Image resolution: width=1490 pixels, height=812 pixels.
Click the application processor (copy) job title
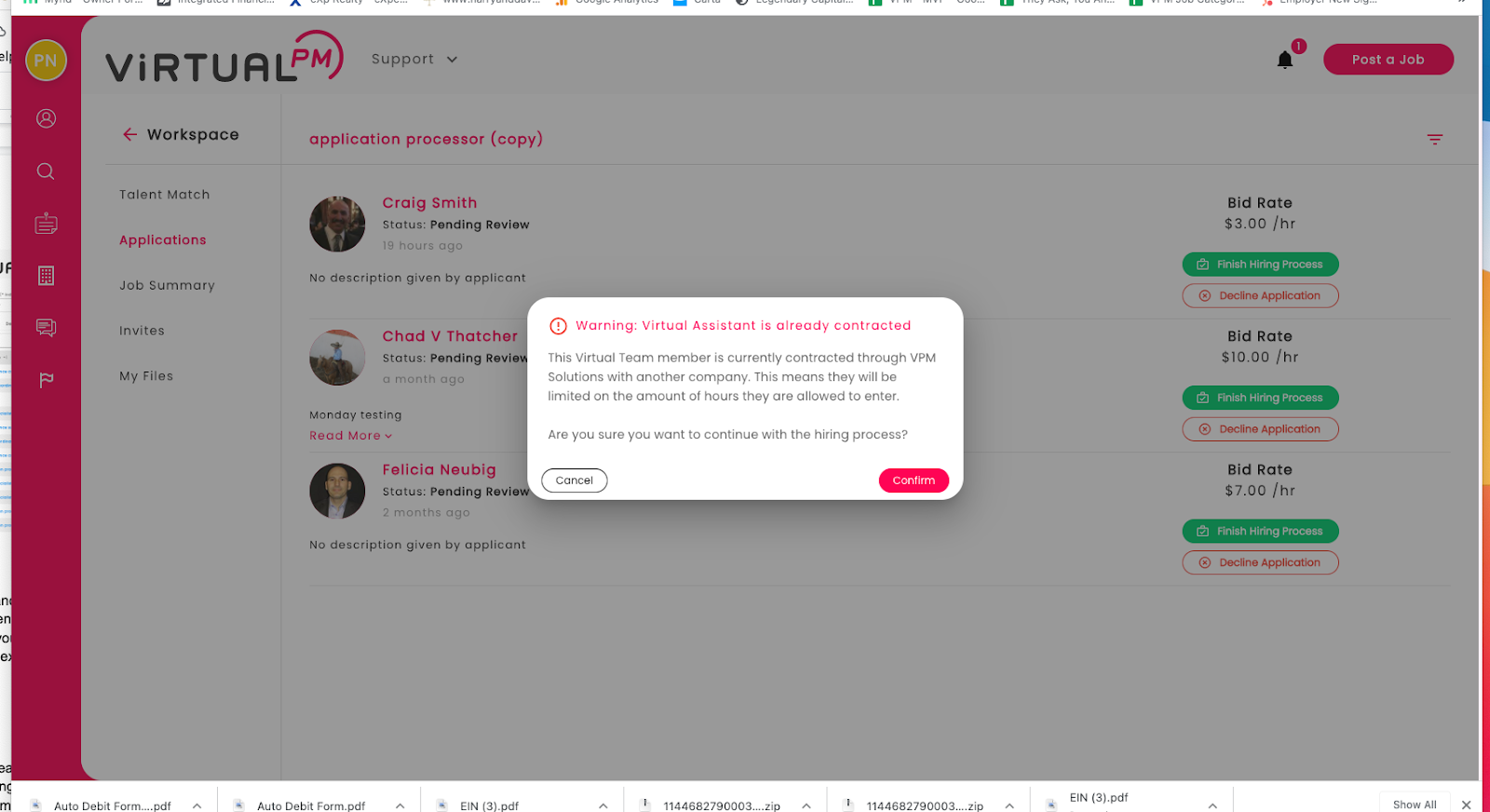pyautogui.click(x=426, y=139)
